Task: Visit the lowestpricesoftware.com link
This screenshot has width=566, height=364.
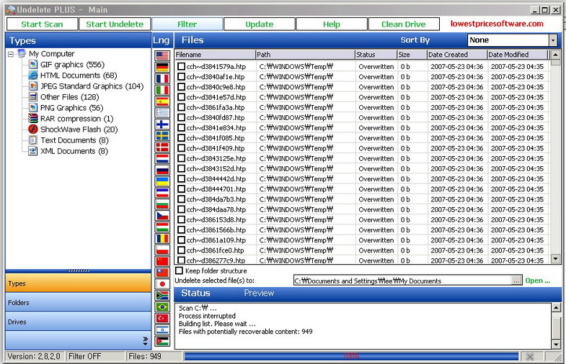Action: tap(497, 24)
